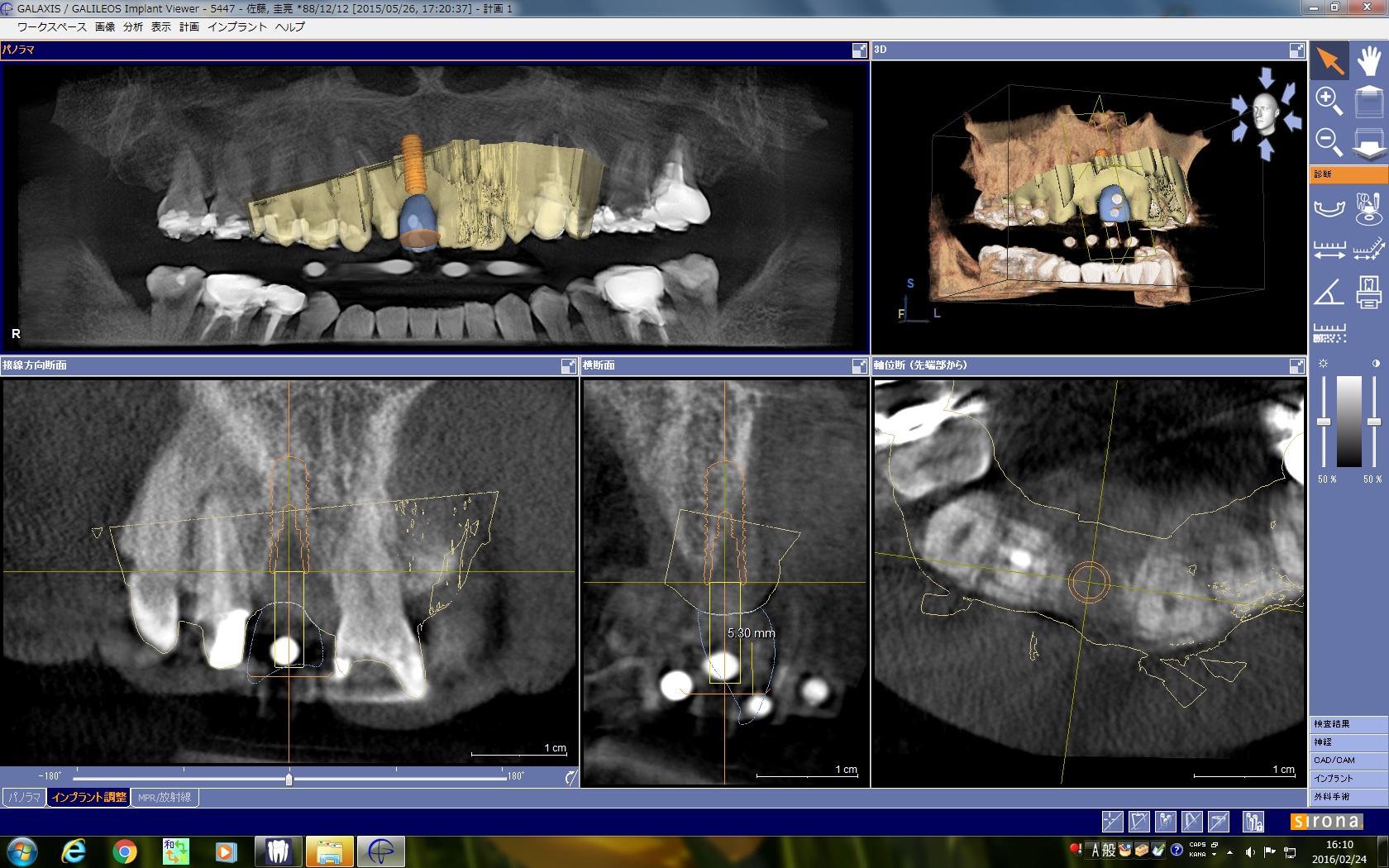Maximize the パノラマ view panel
The image size is (1389, 868).
click(x=860, y=50)
